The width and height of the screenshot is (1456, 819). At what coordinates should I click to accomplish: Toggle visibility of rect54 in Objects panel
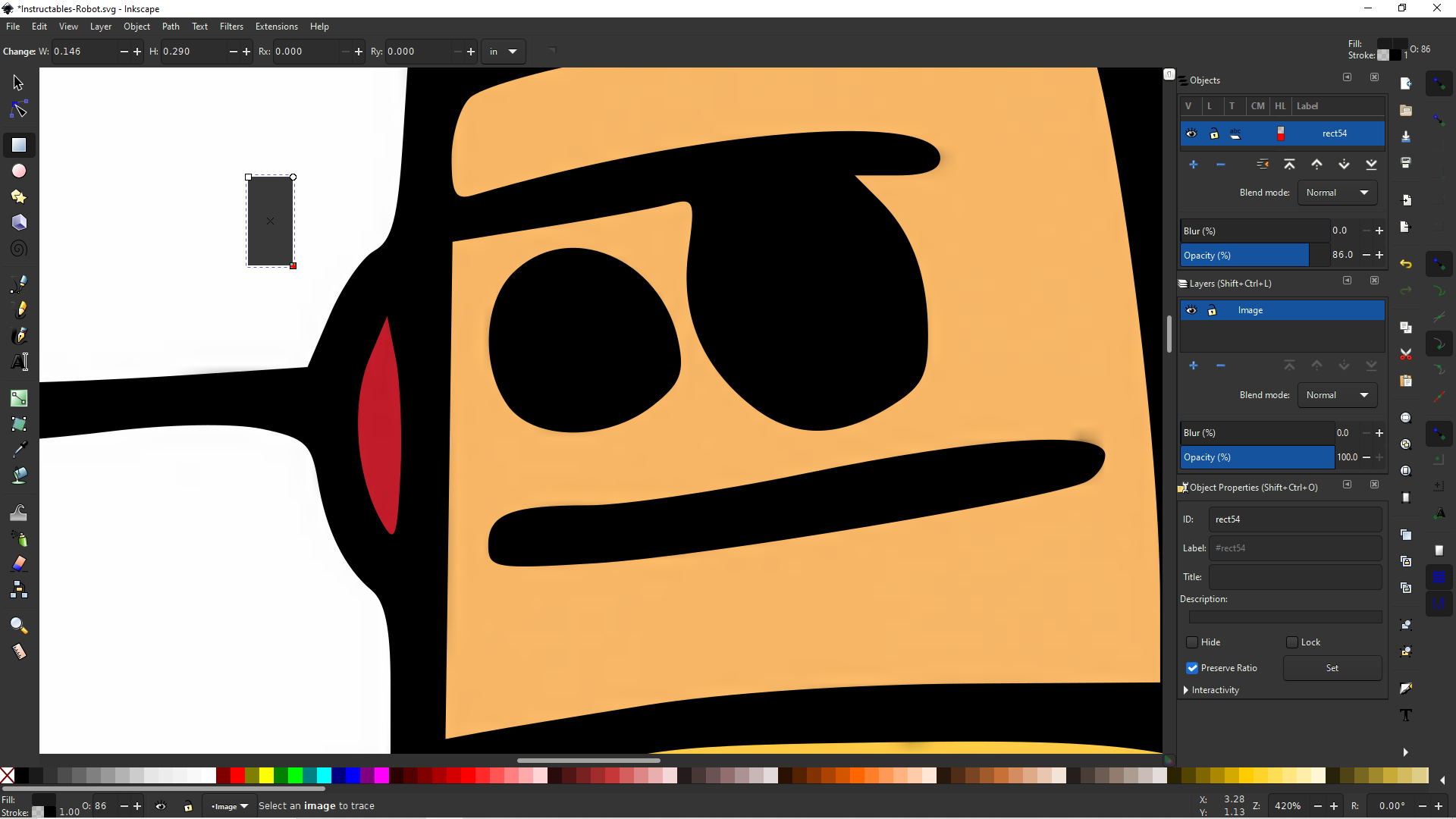coord(1191,133)
